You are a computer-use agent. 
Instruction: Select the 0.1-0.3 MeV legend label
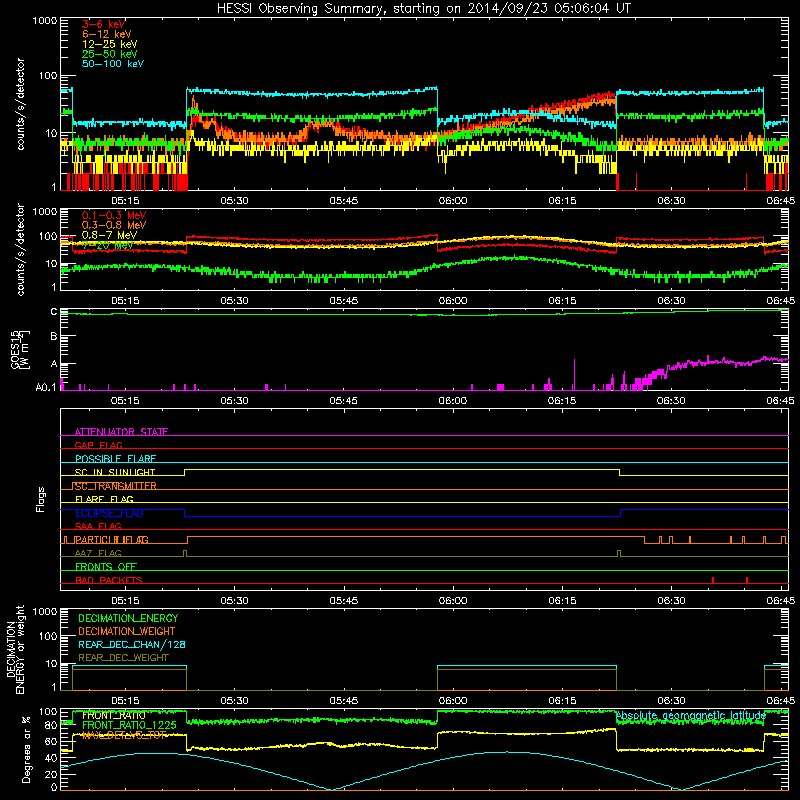[x=114, y=215]
